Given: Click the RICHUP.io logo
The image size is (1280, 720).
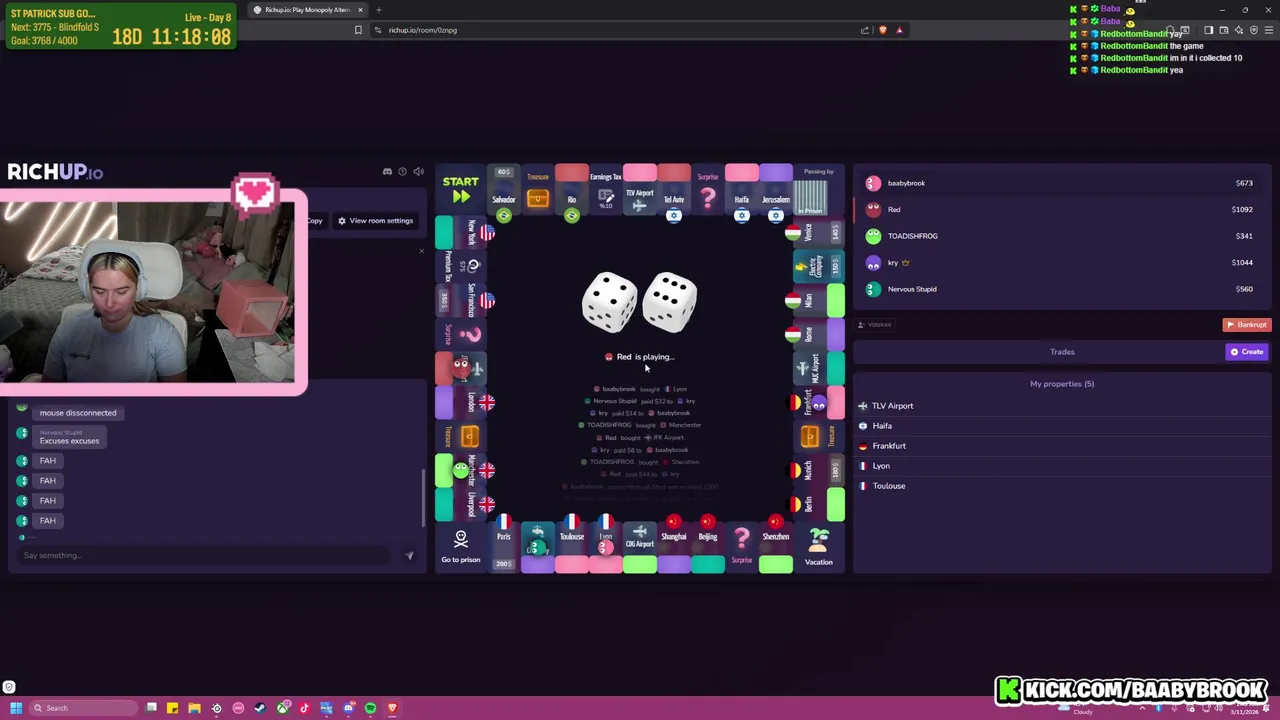Looking at the screenshot, I should pyautogui.click(x=55, y=172).
